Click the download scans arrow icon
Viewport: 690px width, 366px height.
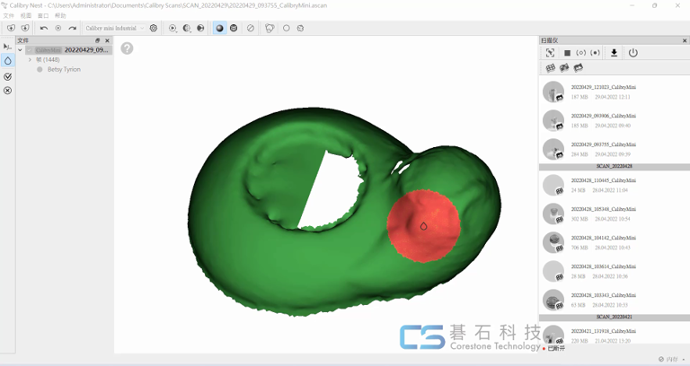click(614, 53)
